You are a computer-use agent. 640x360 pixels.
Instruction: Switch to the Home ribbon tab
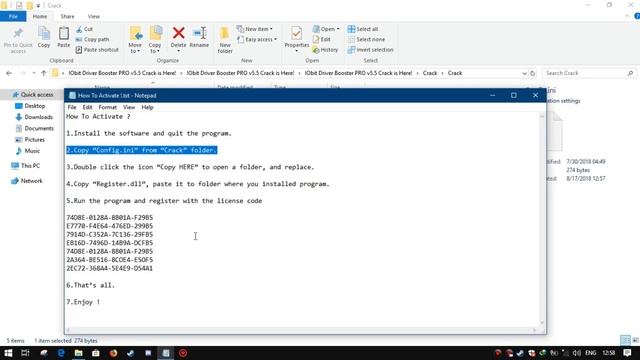tap(40, 16)
